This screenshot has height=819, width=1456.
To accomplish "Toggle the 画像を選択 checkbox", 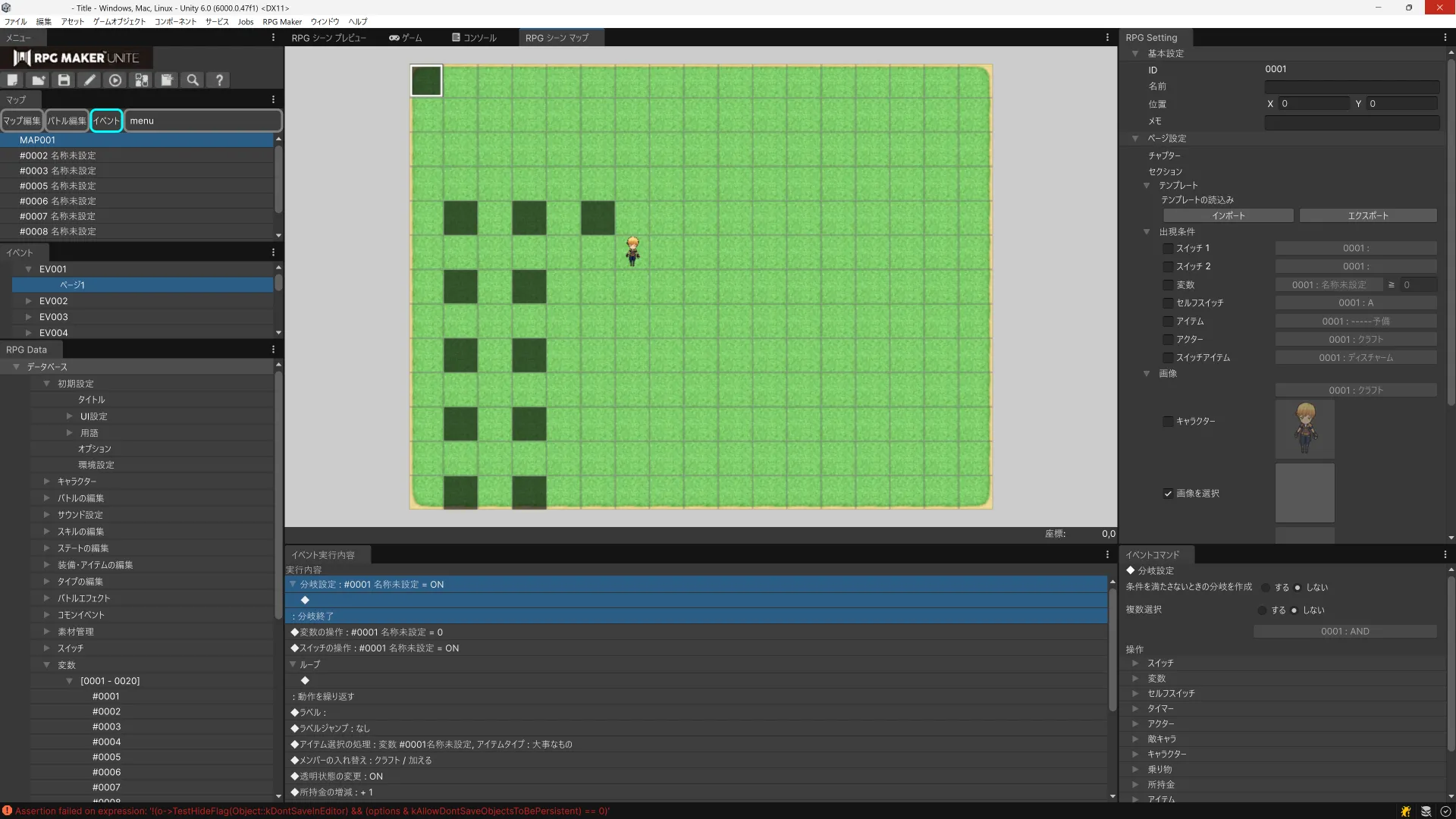I will [1168, 494].
